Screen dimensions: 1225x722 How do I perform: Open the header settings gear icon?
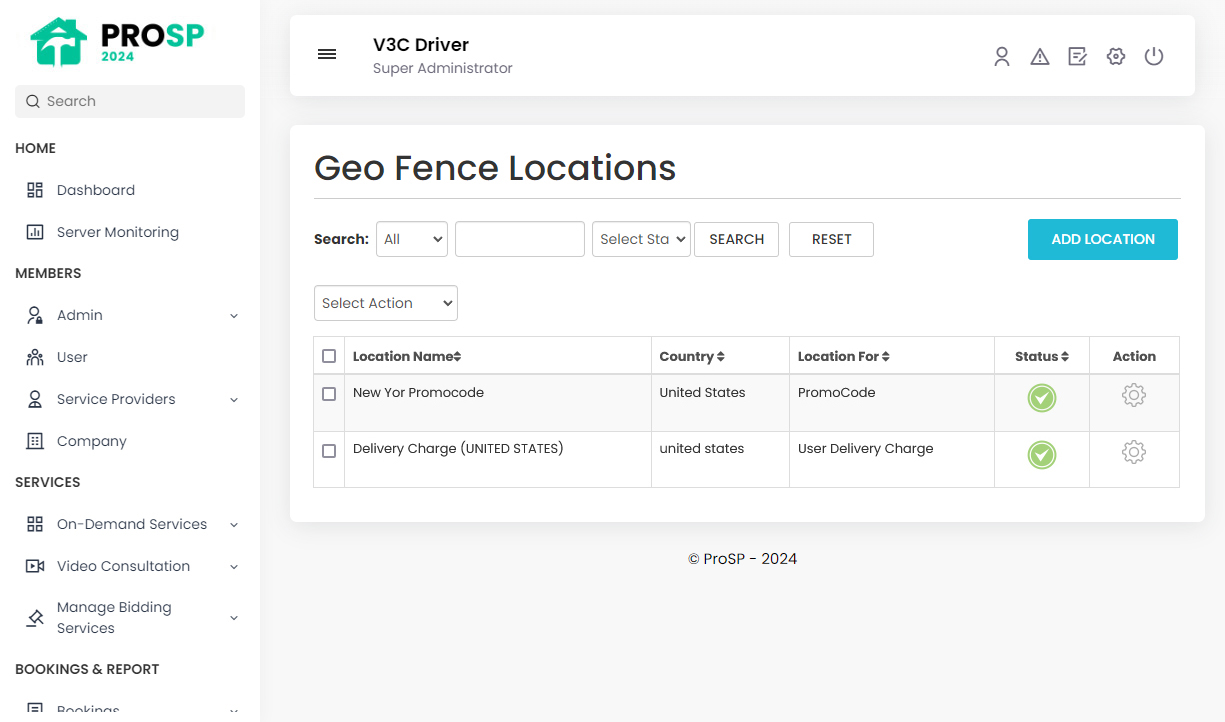tap(1116, 57)
